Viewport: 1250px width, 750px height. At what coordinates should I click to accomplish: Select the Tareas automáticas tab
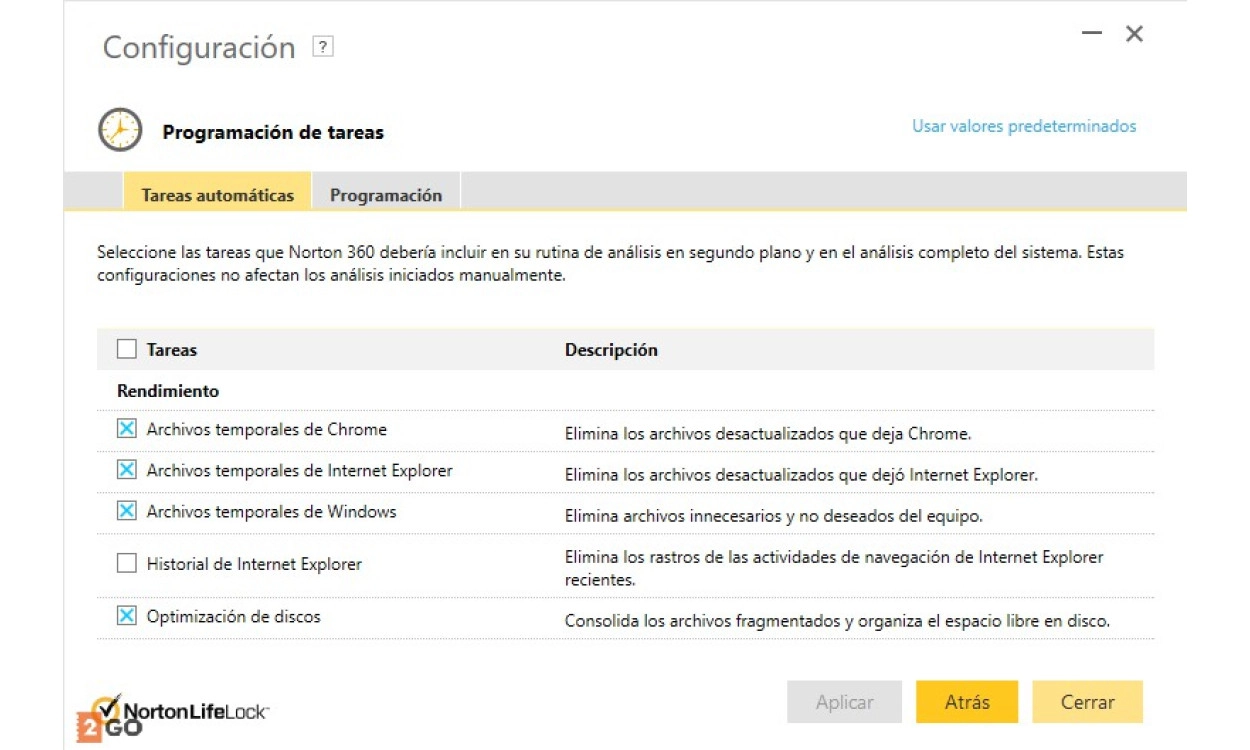point(218,195)
